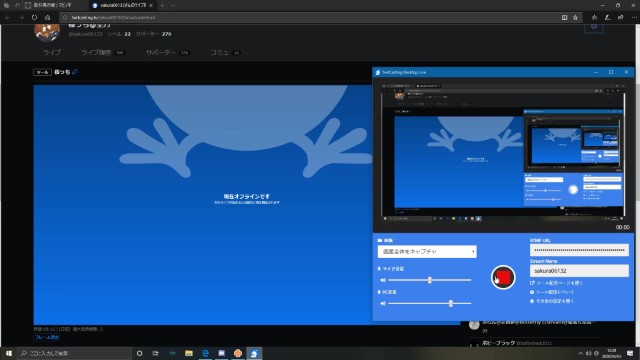The height and width of the screenshot is (360, 640).
Task: Click the browser share icon
Action: coord(620,18)
